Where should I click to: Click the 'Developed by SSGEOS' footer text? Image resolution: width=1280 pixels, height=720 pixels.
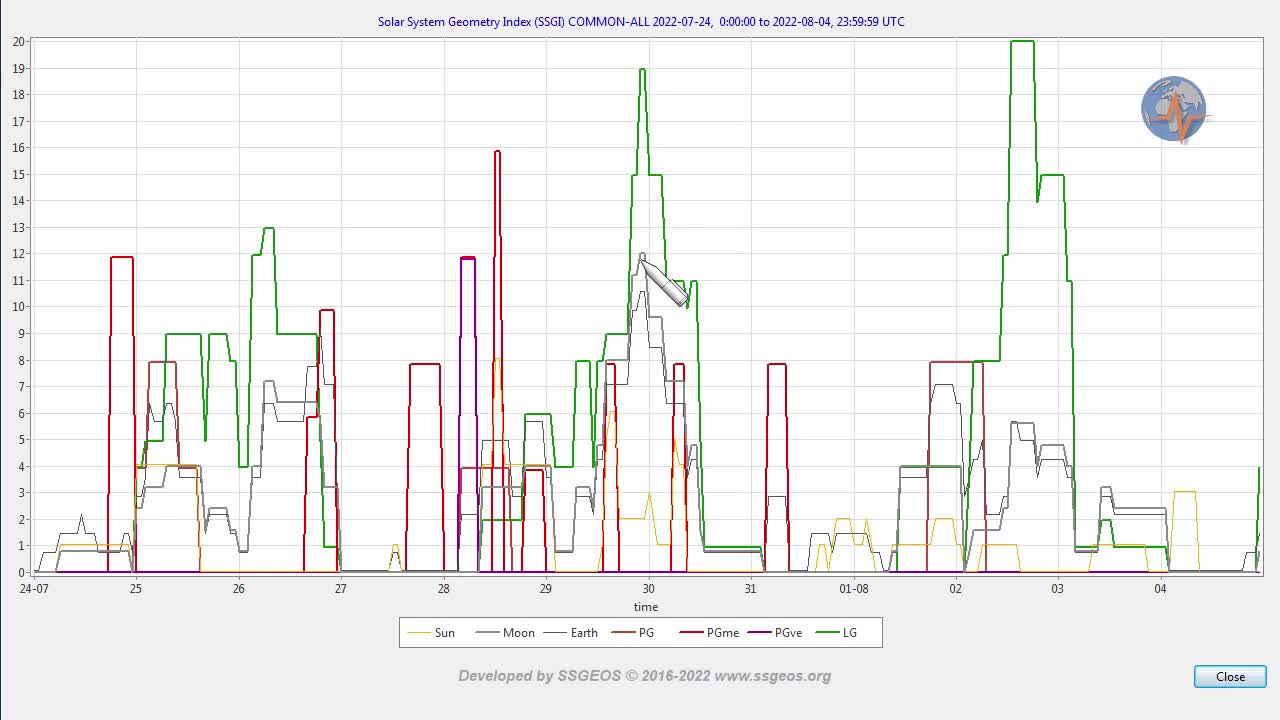click(x=645, y=676)
